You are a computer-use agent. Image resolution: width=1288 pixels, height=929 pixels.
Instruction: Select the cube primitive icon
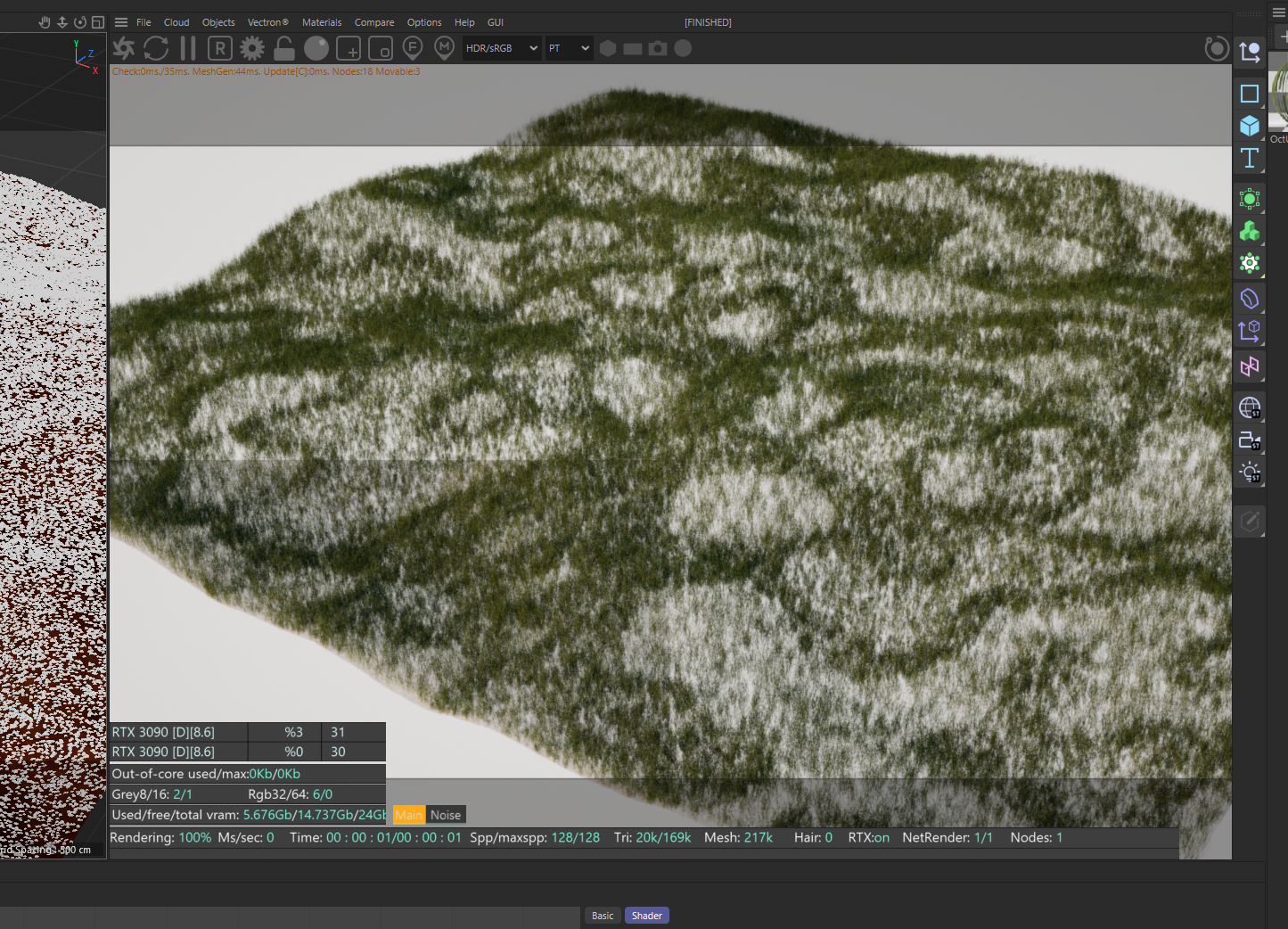coord(1250,126)
